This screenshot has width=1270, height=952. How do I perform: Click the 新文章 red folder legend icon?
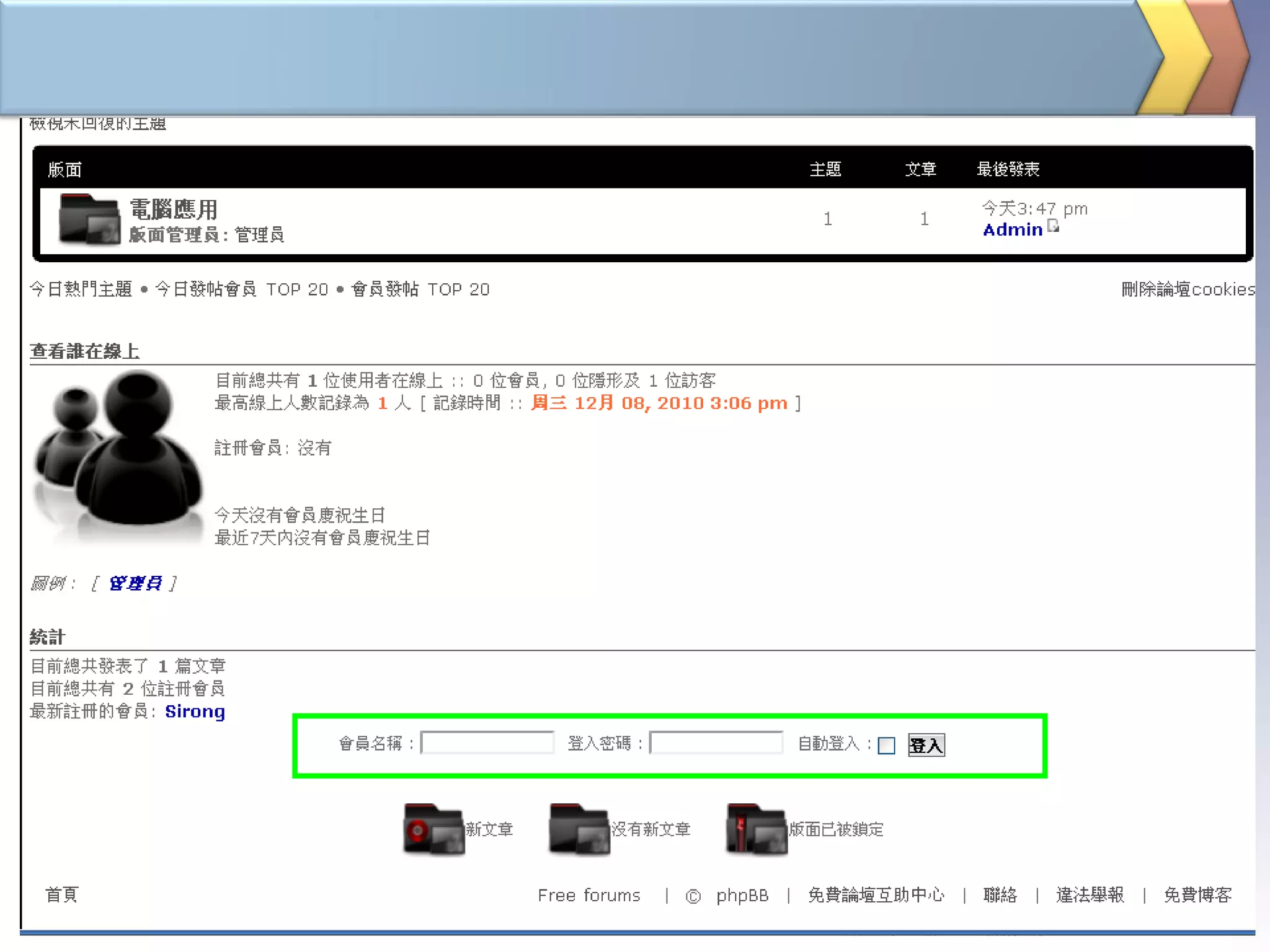[x=433, y=829]
